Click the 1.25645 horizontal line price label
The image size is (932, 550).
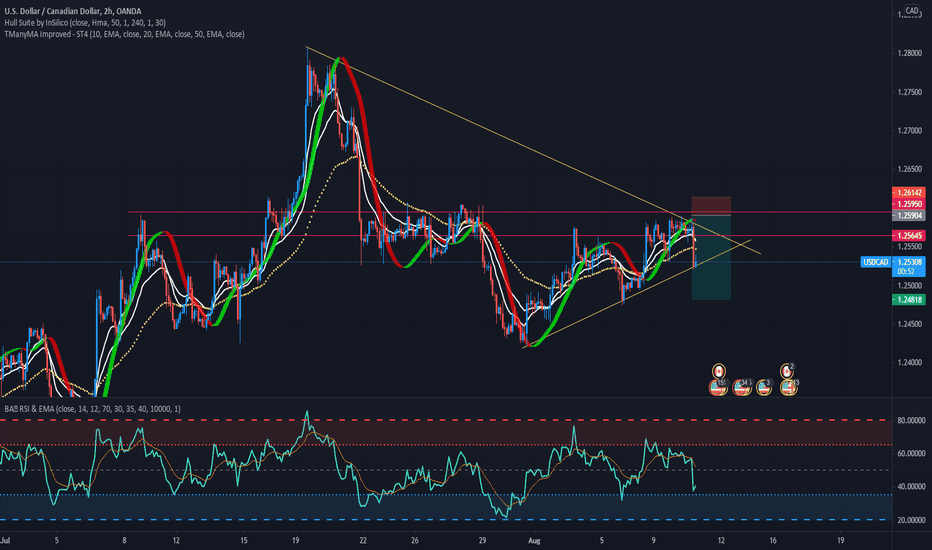[909, 236]
